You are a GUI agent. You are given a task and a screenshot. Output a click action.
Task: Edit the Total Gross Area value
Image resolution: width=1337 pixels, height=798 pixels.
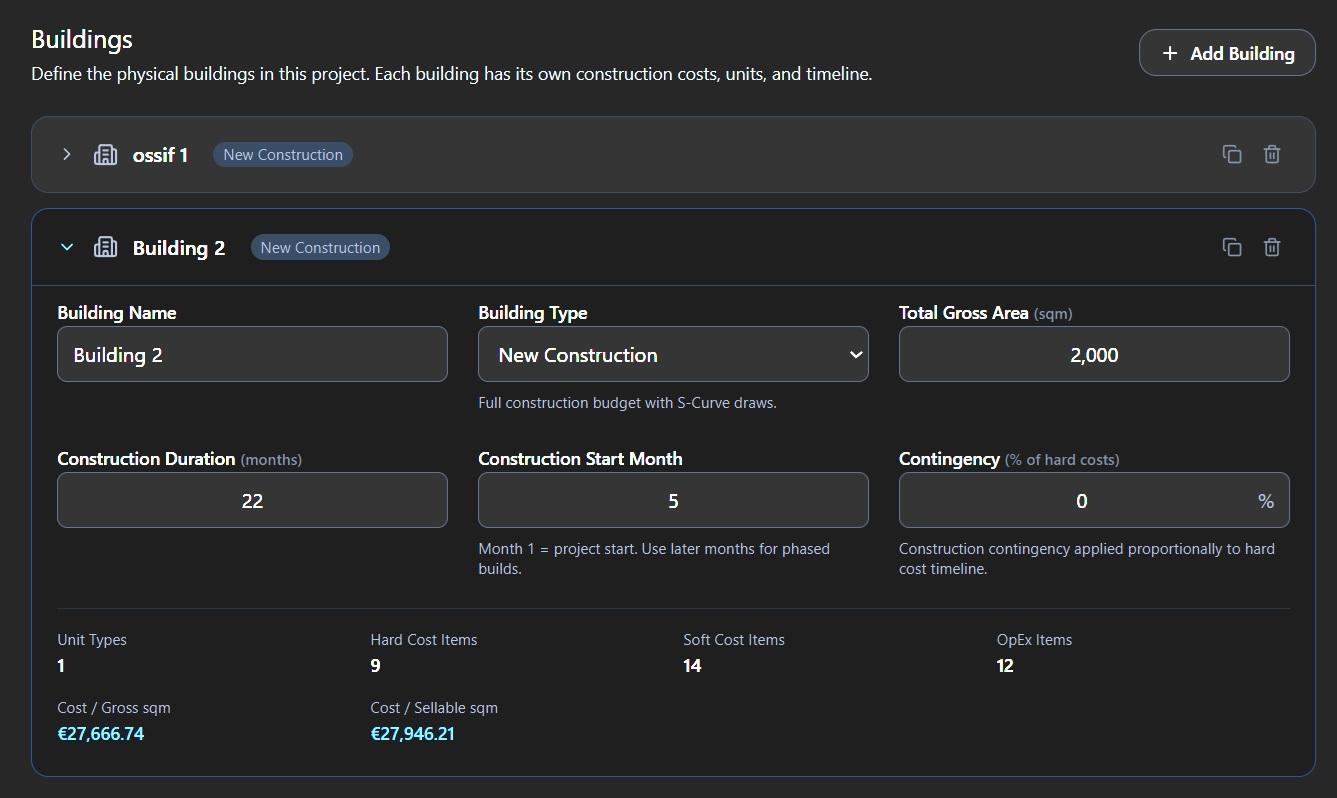click(x=1093, y=354)
